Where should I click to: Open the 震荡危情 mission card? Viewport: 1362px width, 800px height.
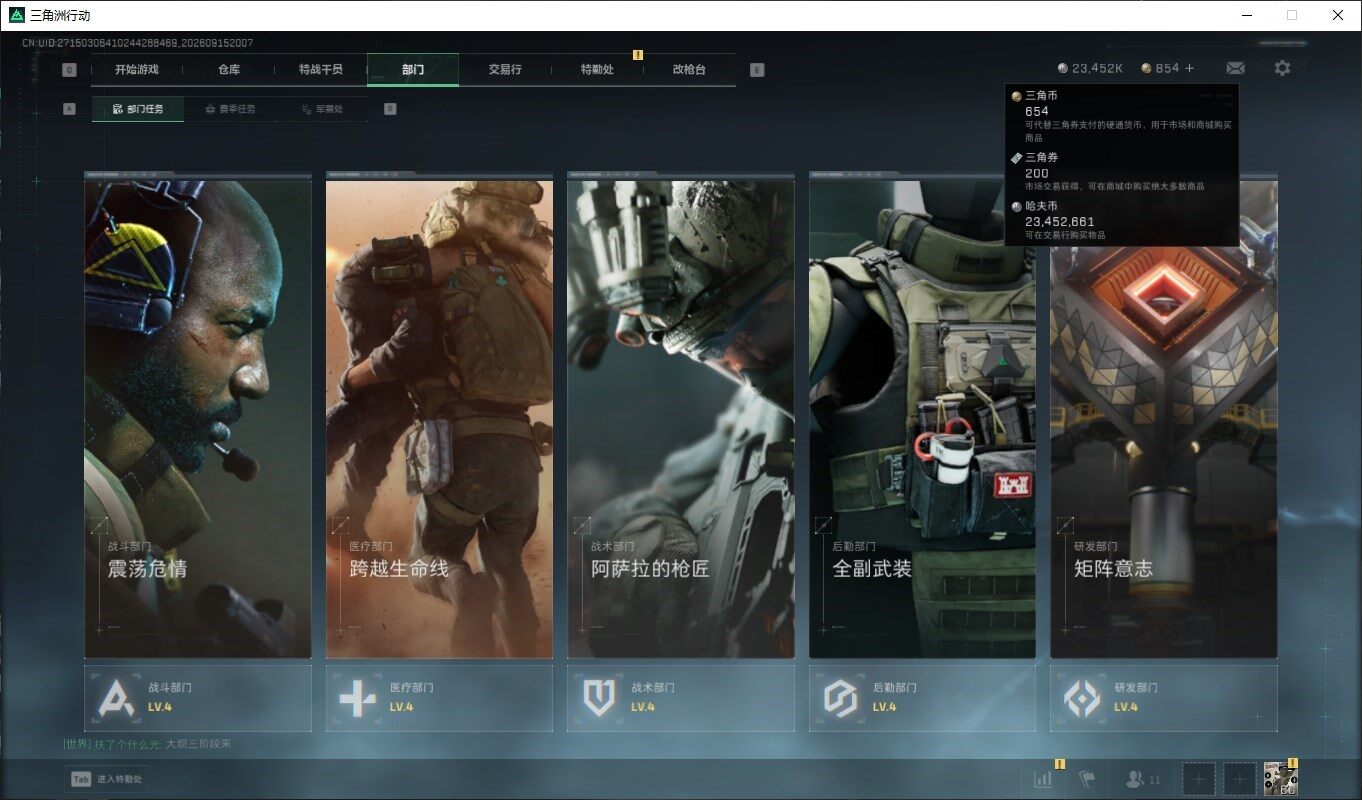198,419
